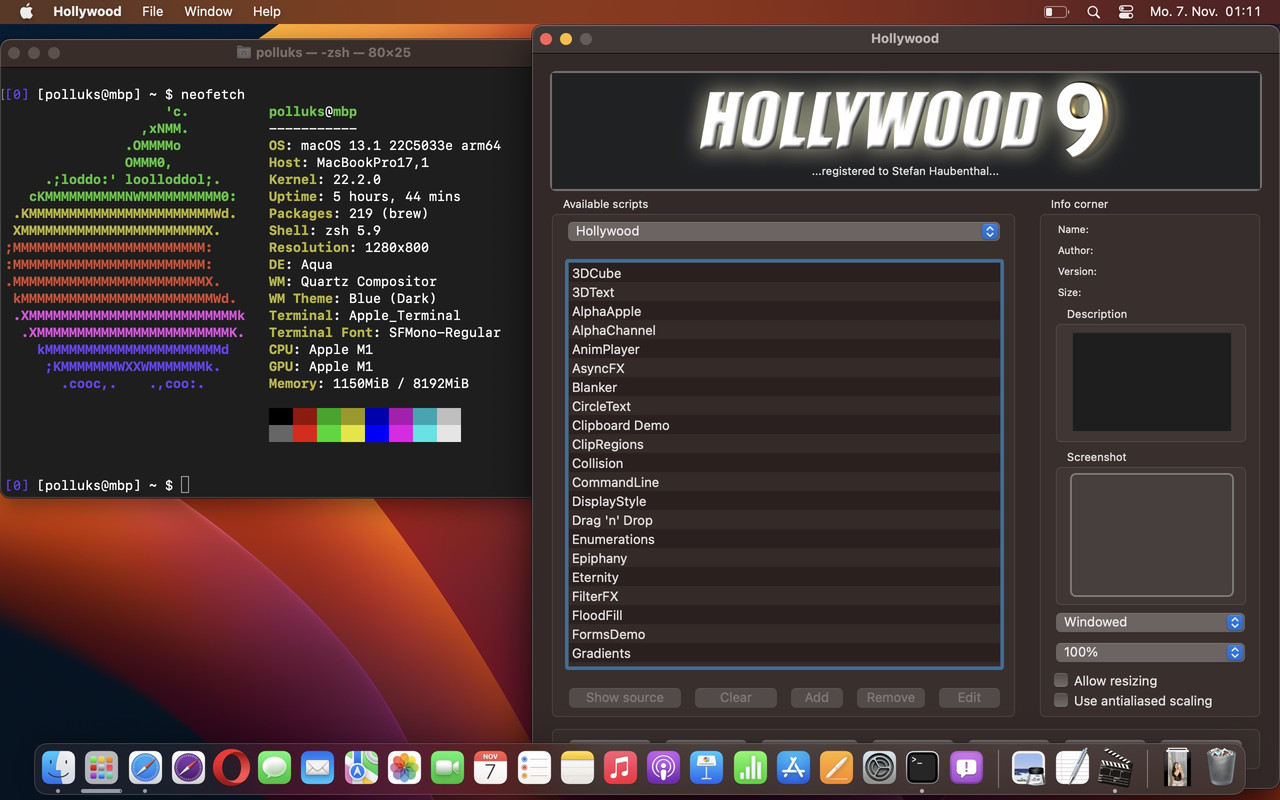1280x800 pixels.
Task: Select the AsyncFX script
Action: tap(784, 368)
